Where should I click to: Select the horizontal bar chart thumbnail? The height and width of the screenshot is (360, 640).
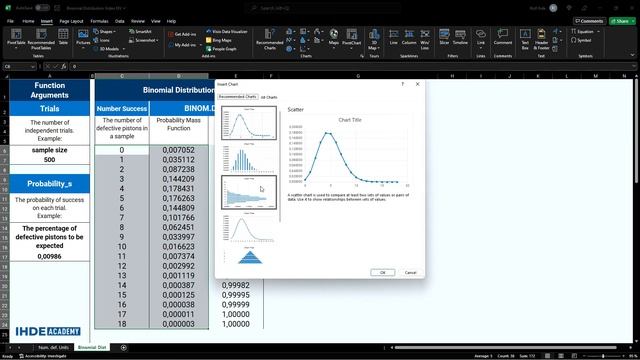click(249, 192)
